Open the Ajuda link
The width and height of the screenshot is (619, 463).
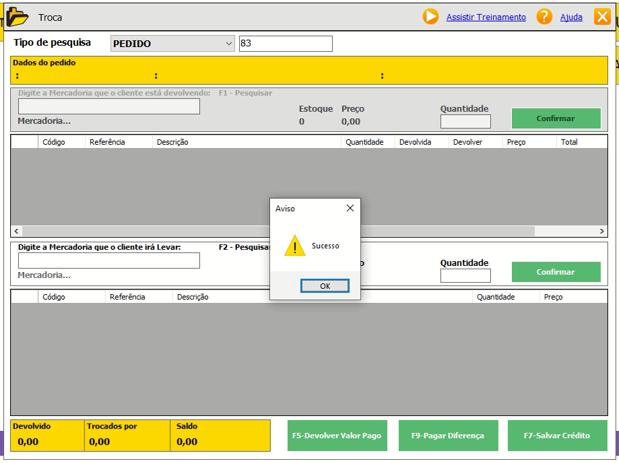pyautogui.click(x=571, y=18)
